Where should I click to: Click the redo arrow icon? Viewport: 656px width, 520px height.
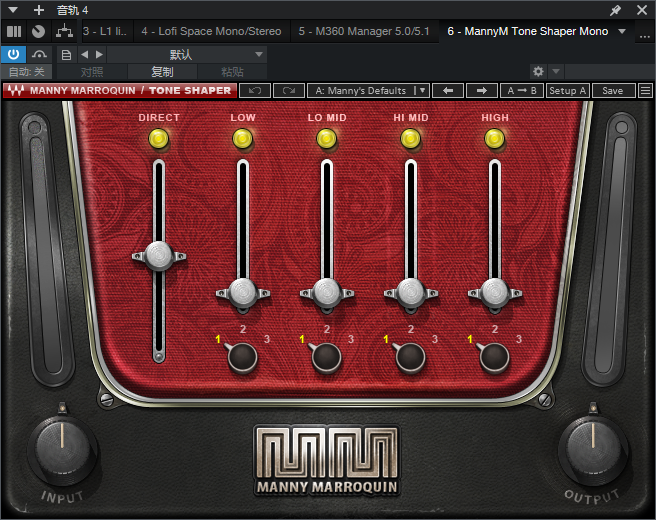coord(288,90)
